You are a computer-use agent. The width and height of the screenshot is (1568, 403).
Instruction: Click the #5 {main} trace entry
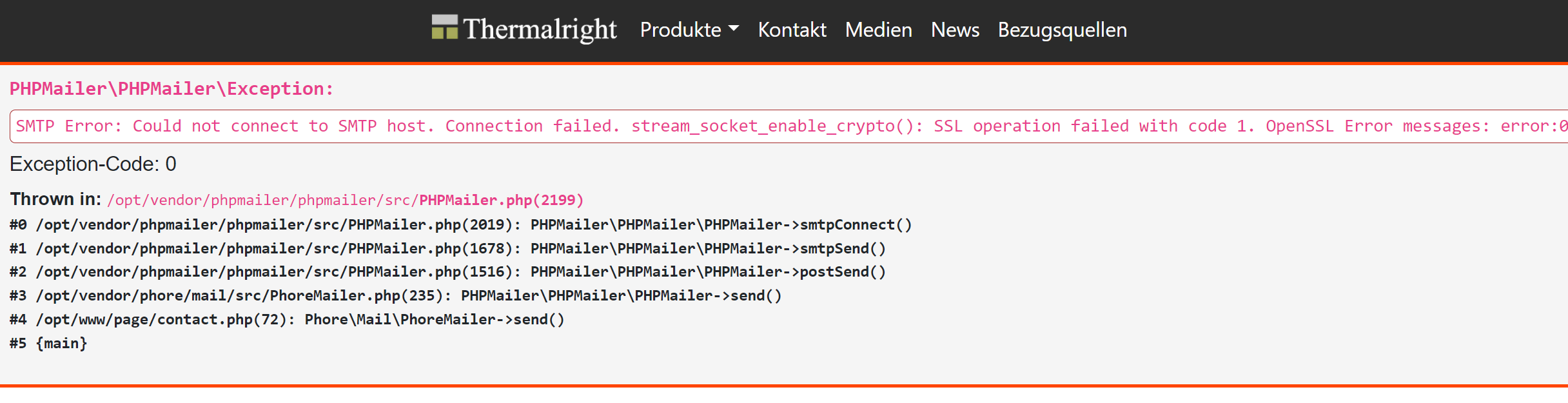(48, 343)
